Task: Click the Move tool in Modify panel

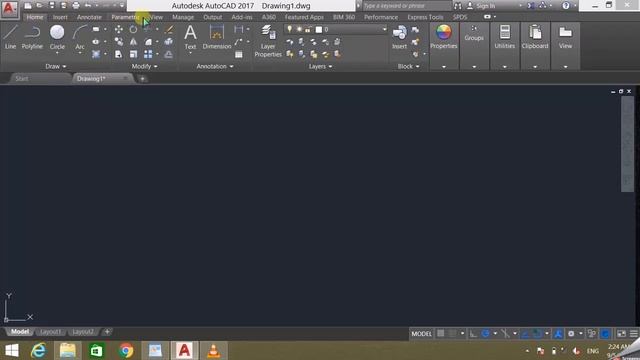Action: click(x=119, y=29)
